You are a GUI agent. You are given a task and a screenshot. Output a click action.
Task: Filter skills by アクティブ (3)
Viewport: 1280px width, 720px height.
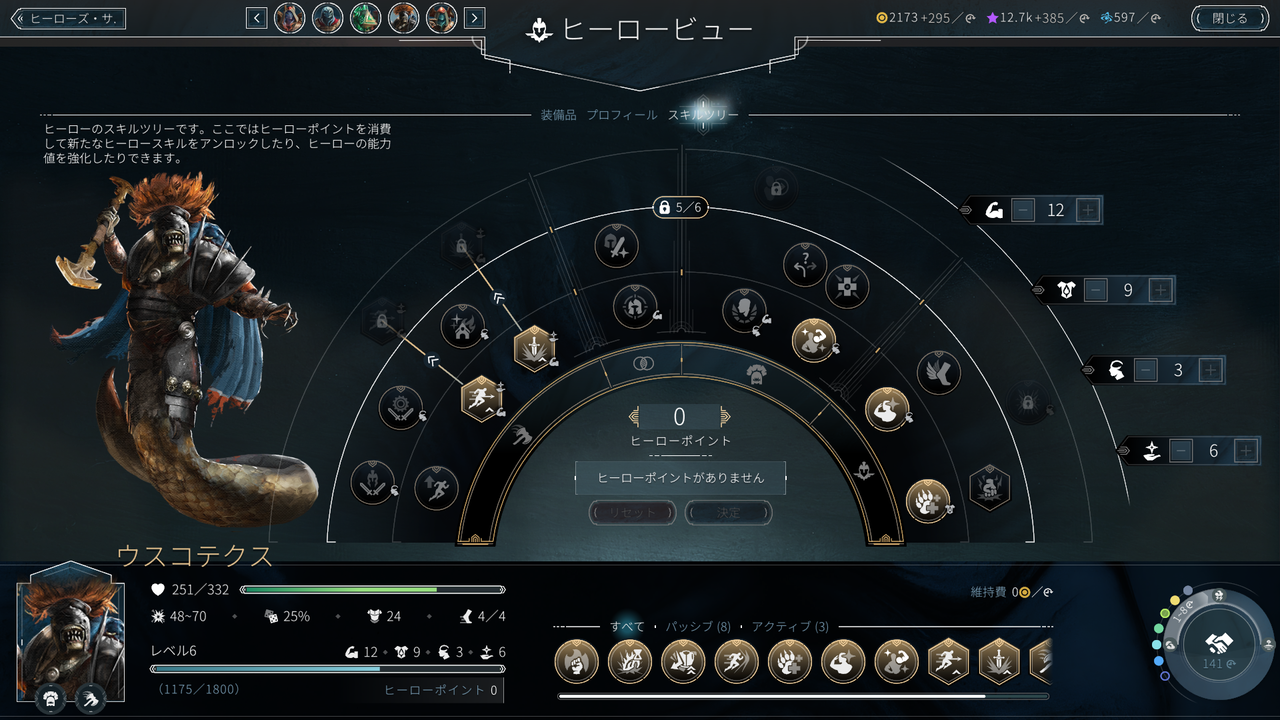pyautogui.click(x=789, y=627)
